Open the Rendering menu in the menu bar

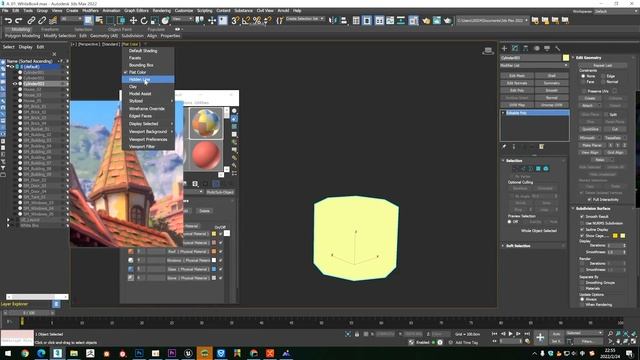162,11
